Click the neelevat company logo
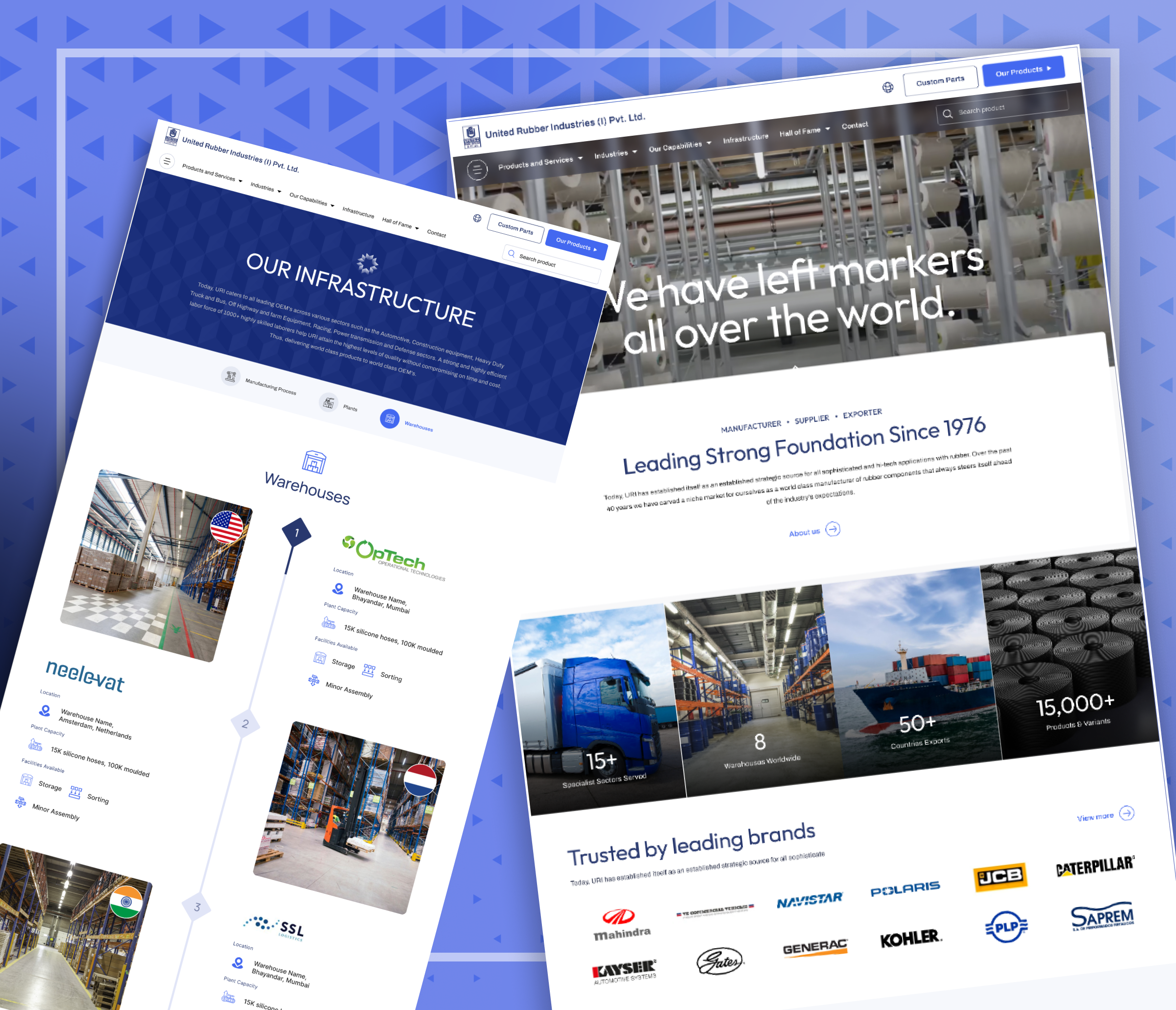This screenshot has width=1176, height=1010. [x=85, y=676]
